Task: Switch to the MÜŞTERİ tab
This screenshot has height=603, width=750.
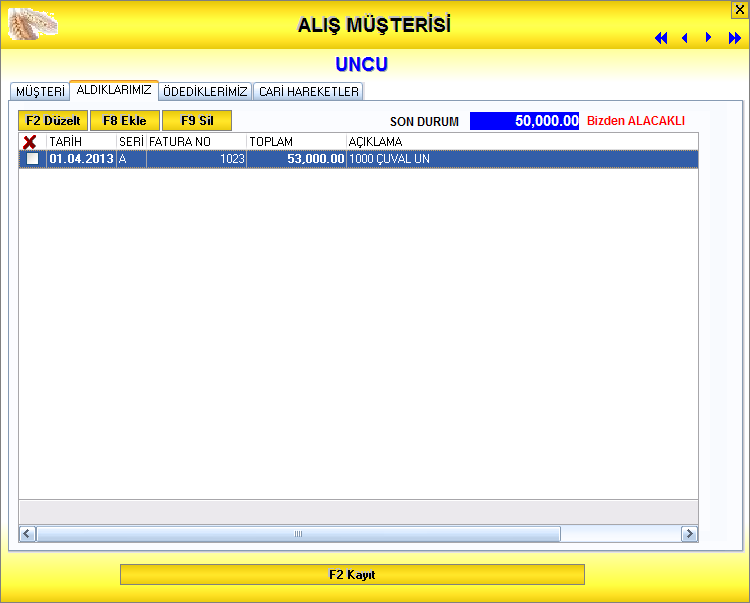Action: pyautogui.click(x=40, y=91)
